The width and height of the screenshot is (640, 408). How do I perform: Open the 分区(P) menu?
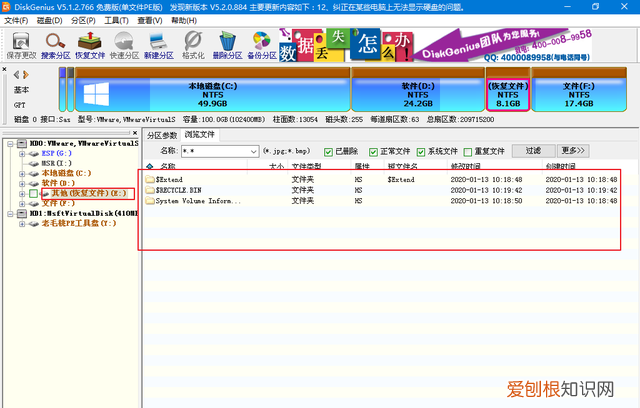point(83,20)
